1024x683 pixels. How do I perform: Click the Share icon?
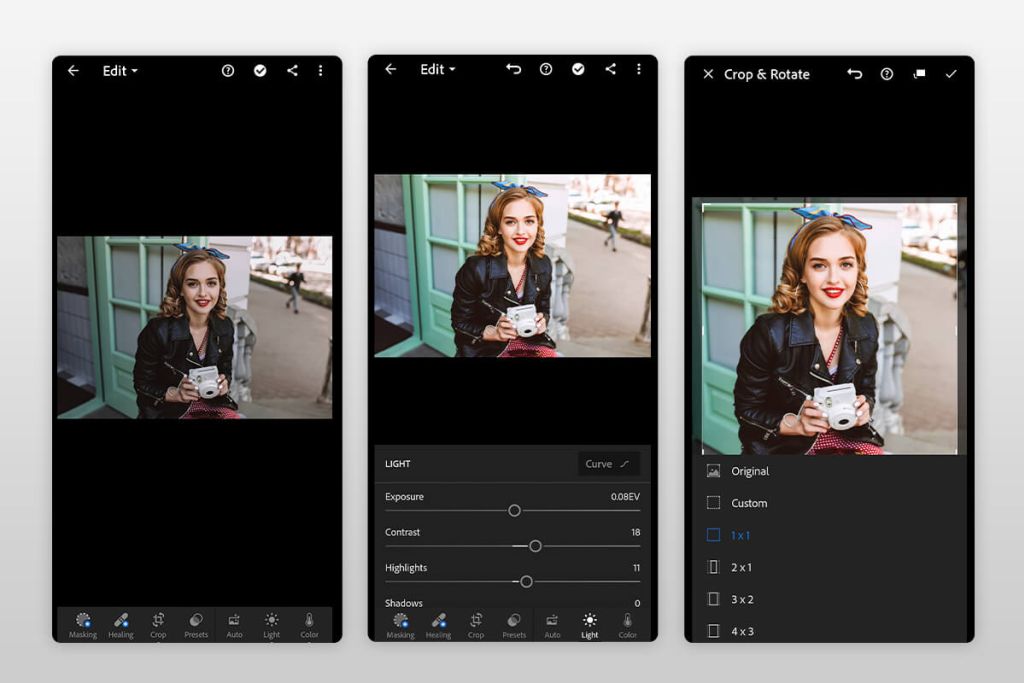[292, 71]
